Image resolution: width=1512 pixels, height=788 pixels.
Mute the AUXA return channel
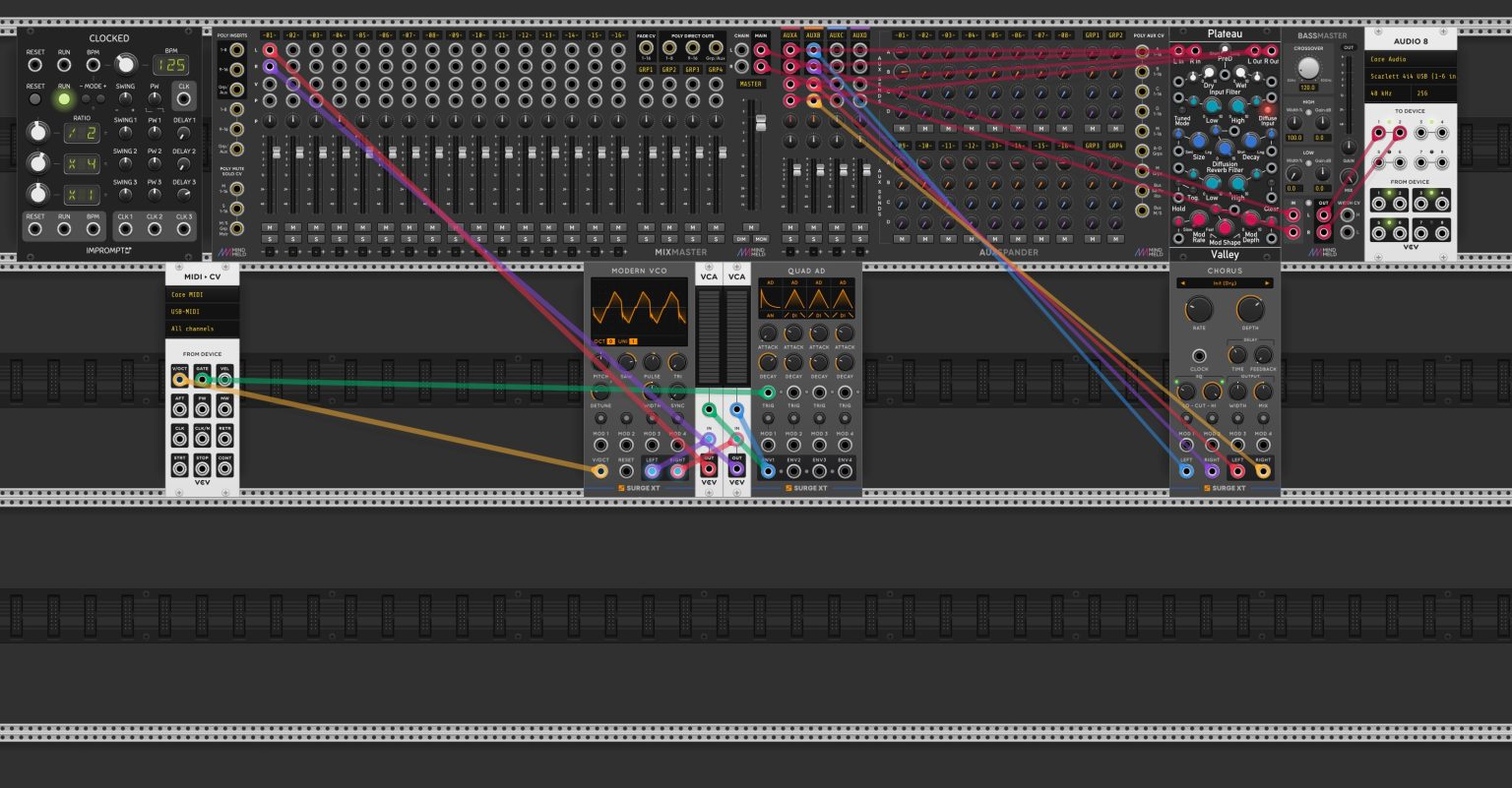789,227
